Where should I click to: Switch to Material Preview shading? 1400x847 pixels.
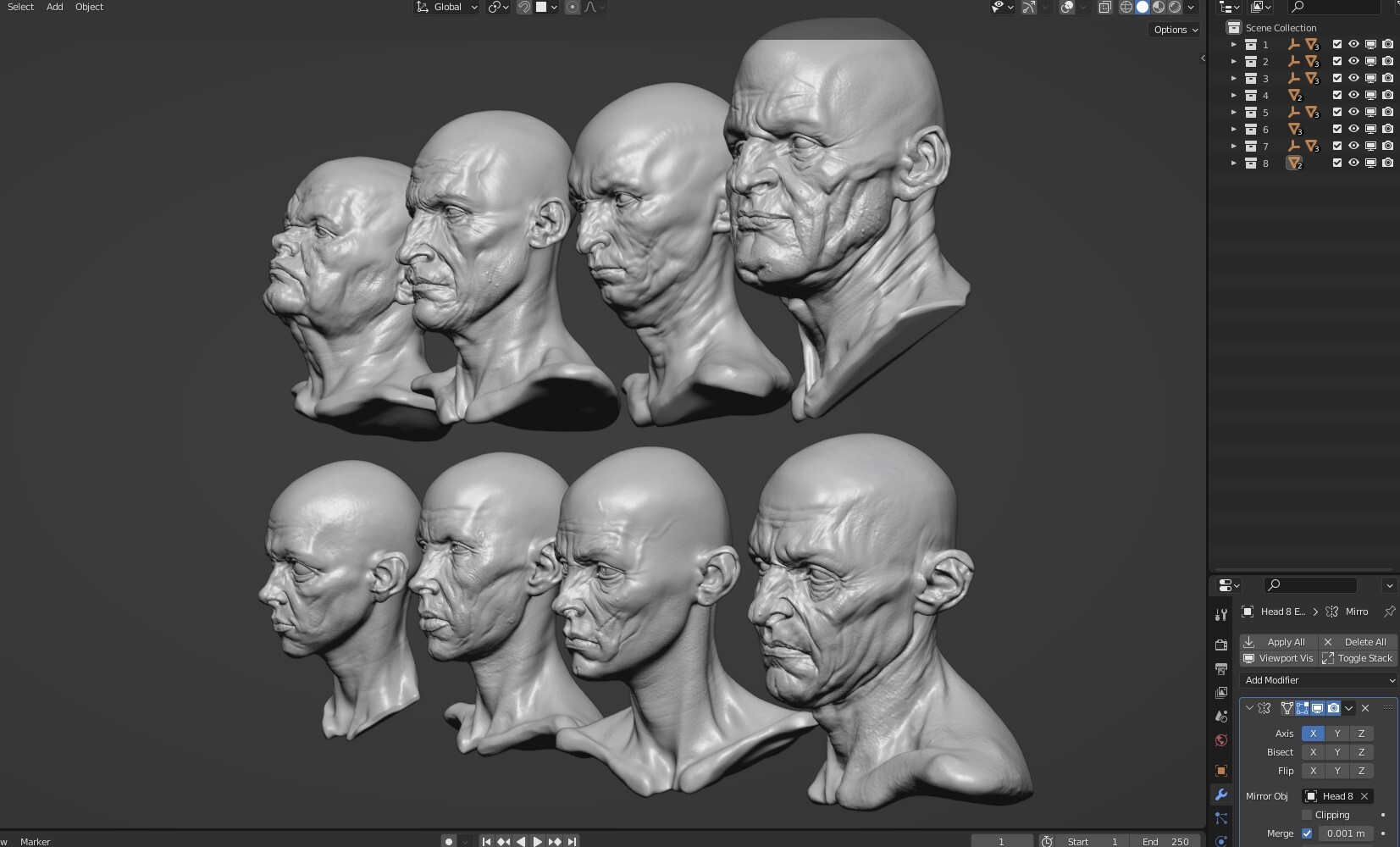click(x=1159, y=7)
